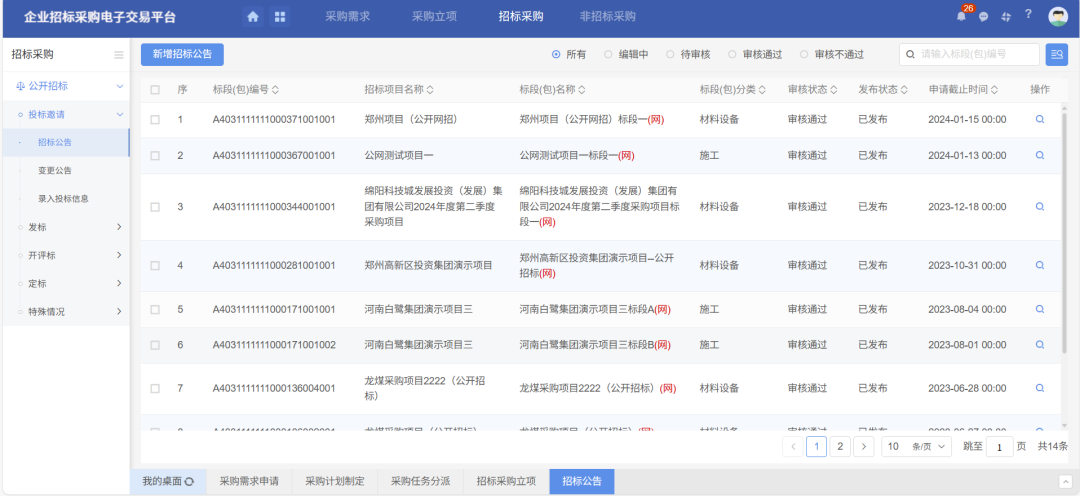Select the 编辑中 radio filter

(x=609, y=55)
